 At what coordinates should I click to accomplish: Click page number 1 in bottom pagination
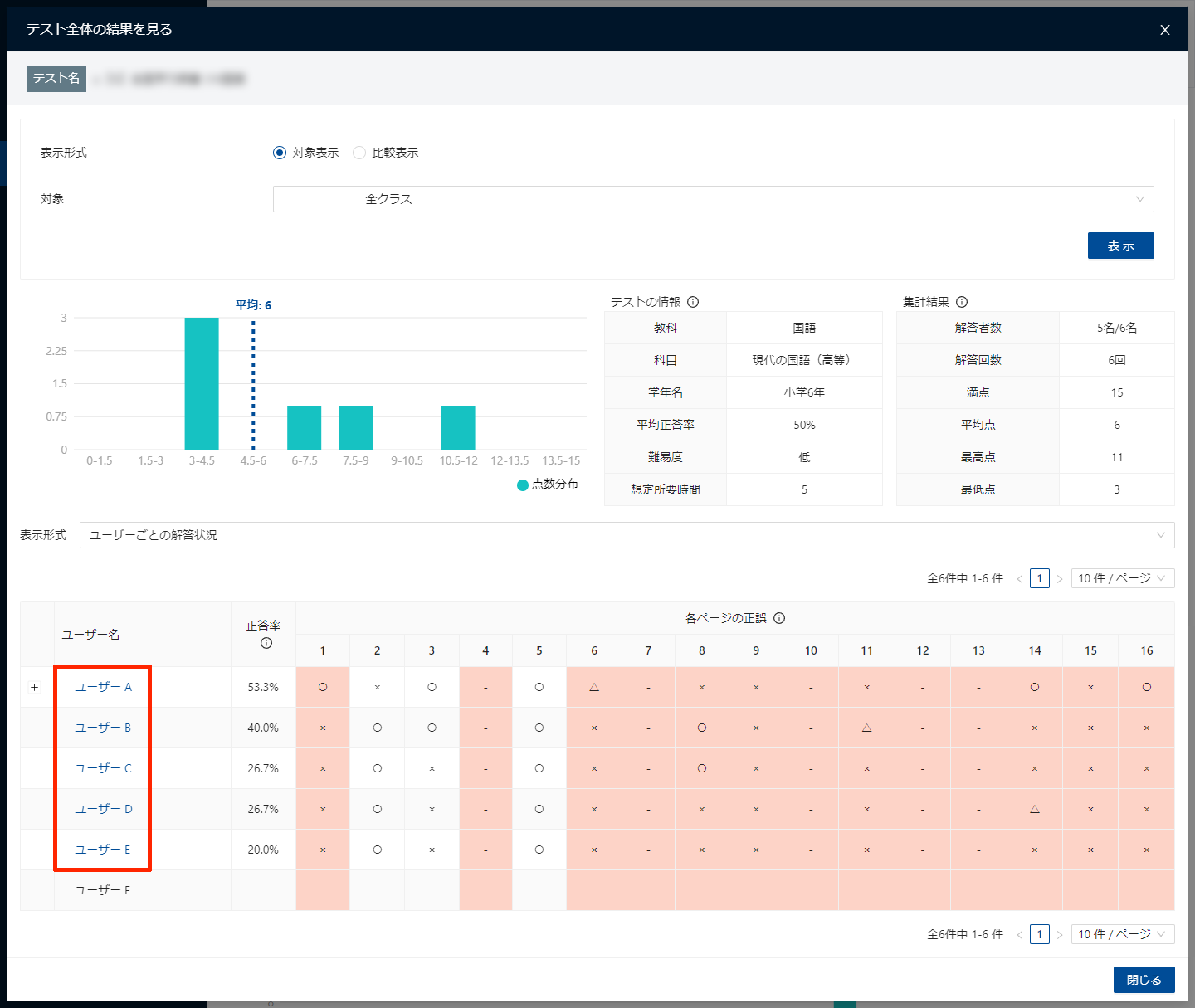pos(1039,934)
